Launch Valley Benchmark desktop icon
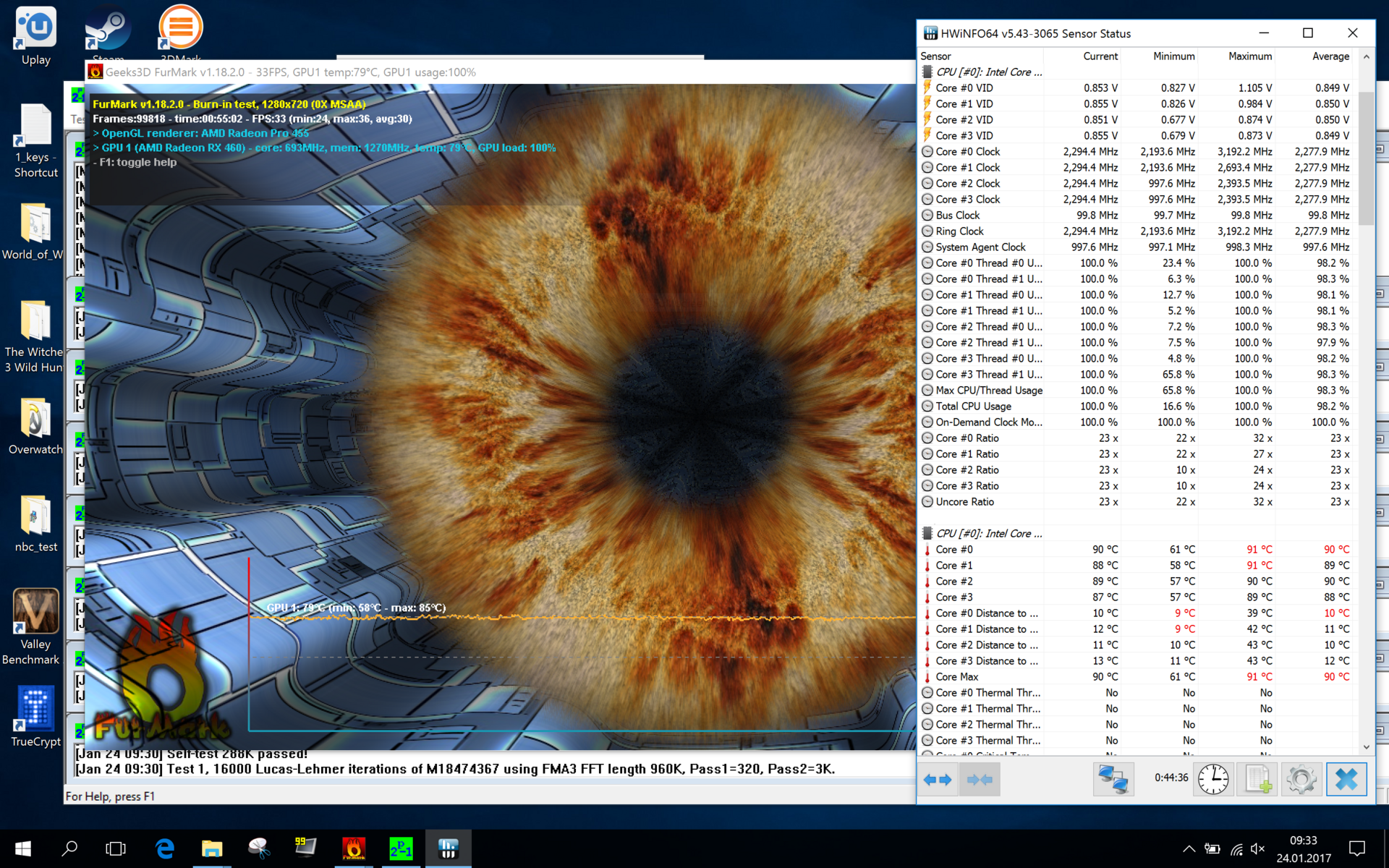 tap(33, 626)
